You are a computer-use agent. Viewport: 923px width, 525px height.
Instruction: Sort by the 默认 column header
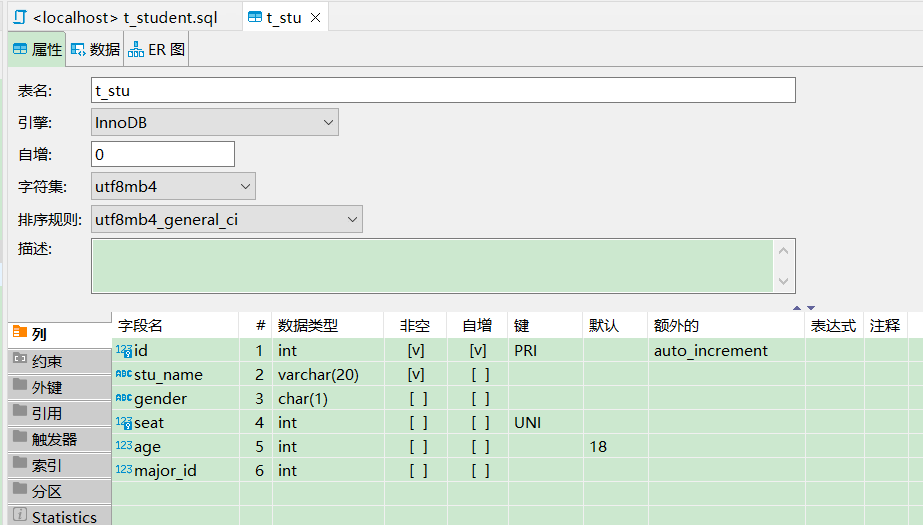(616, 325)
